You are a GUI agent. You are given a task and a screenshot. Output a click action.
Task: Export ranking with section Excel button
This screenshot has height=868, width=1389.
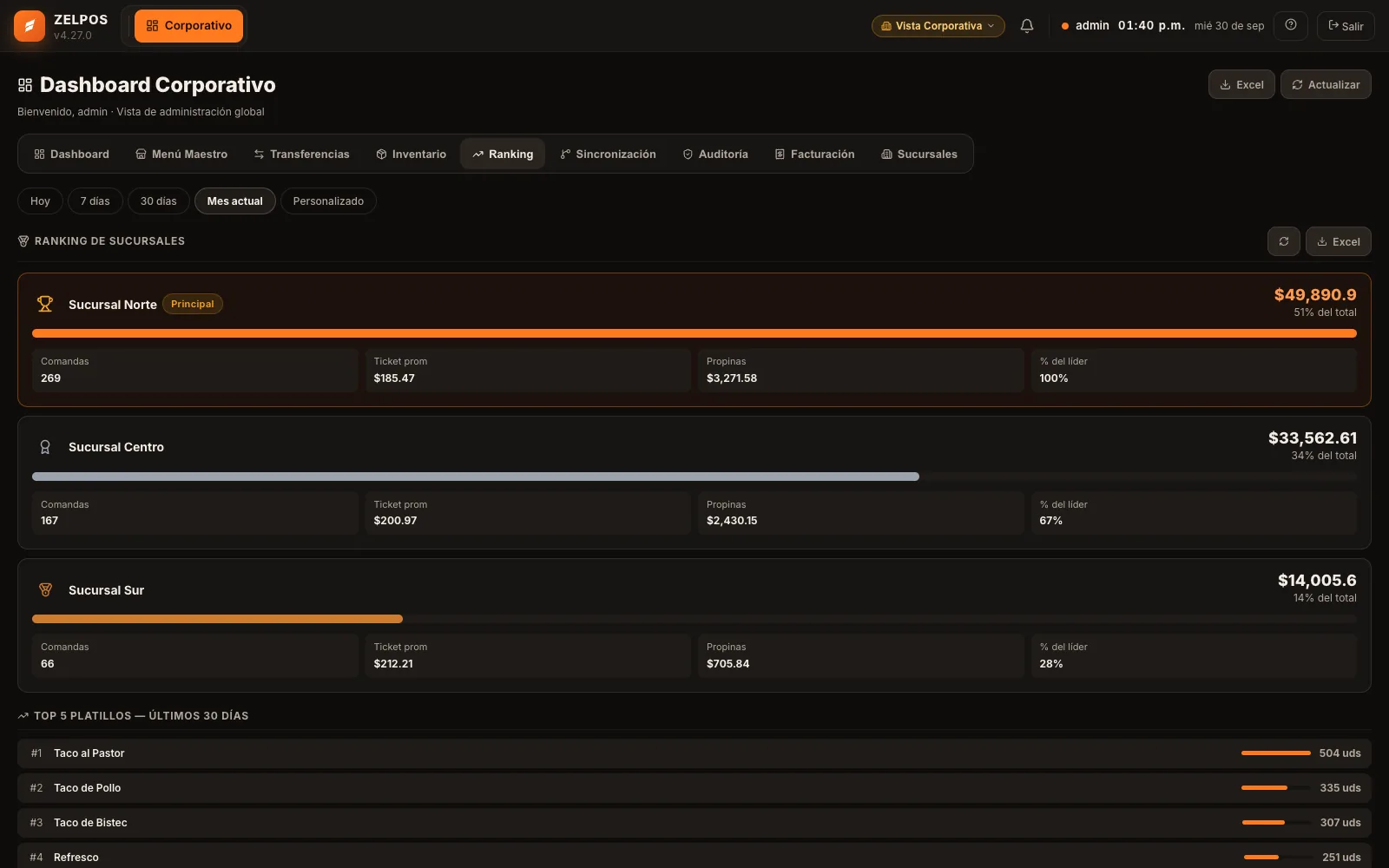pyautogui.click(x=1339, y=241)
